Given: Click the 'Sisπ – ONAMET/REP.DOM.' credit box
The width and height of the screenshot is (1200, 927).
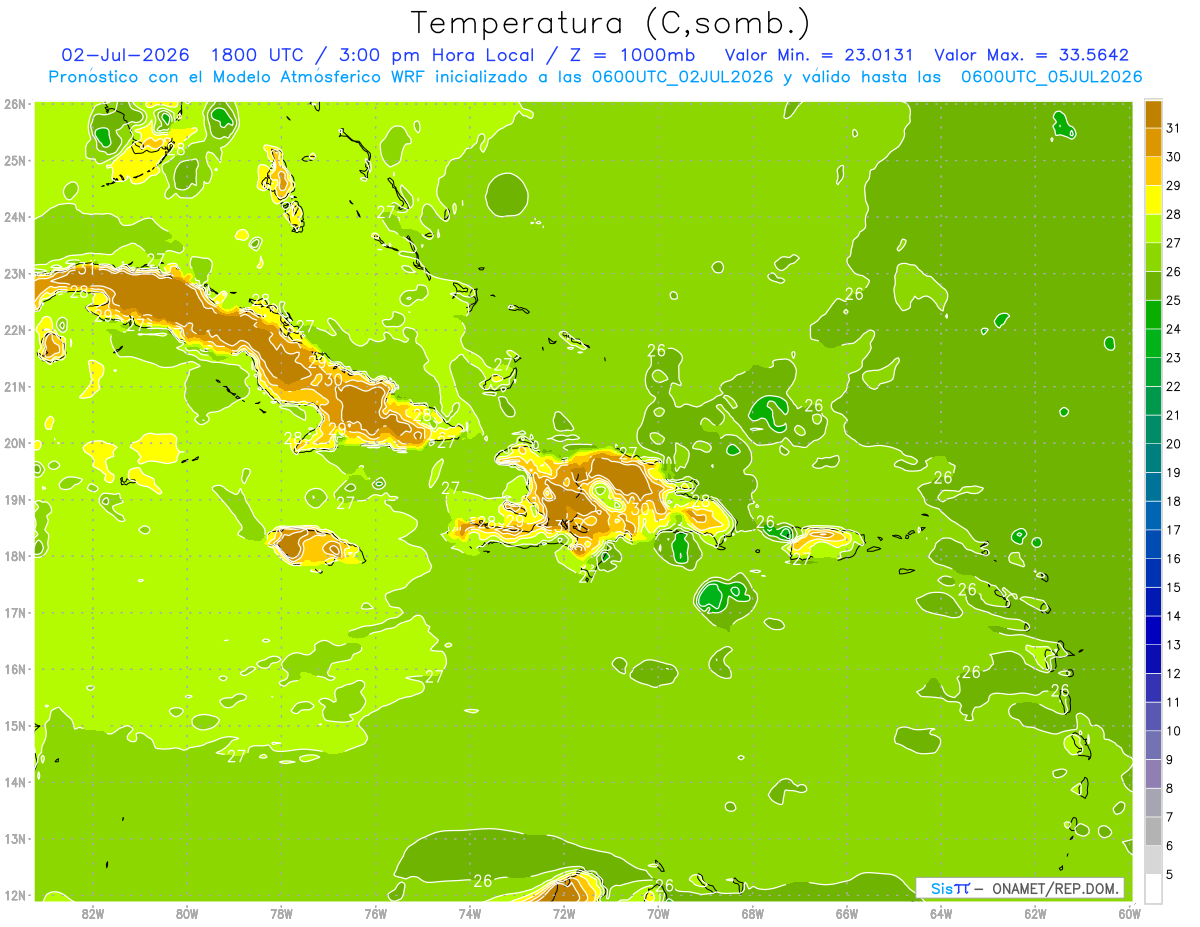Looking at the screenshot, I should 1020,888.
